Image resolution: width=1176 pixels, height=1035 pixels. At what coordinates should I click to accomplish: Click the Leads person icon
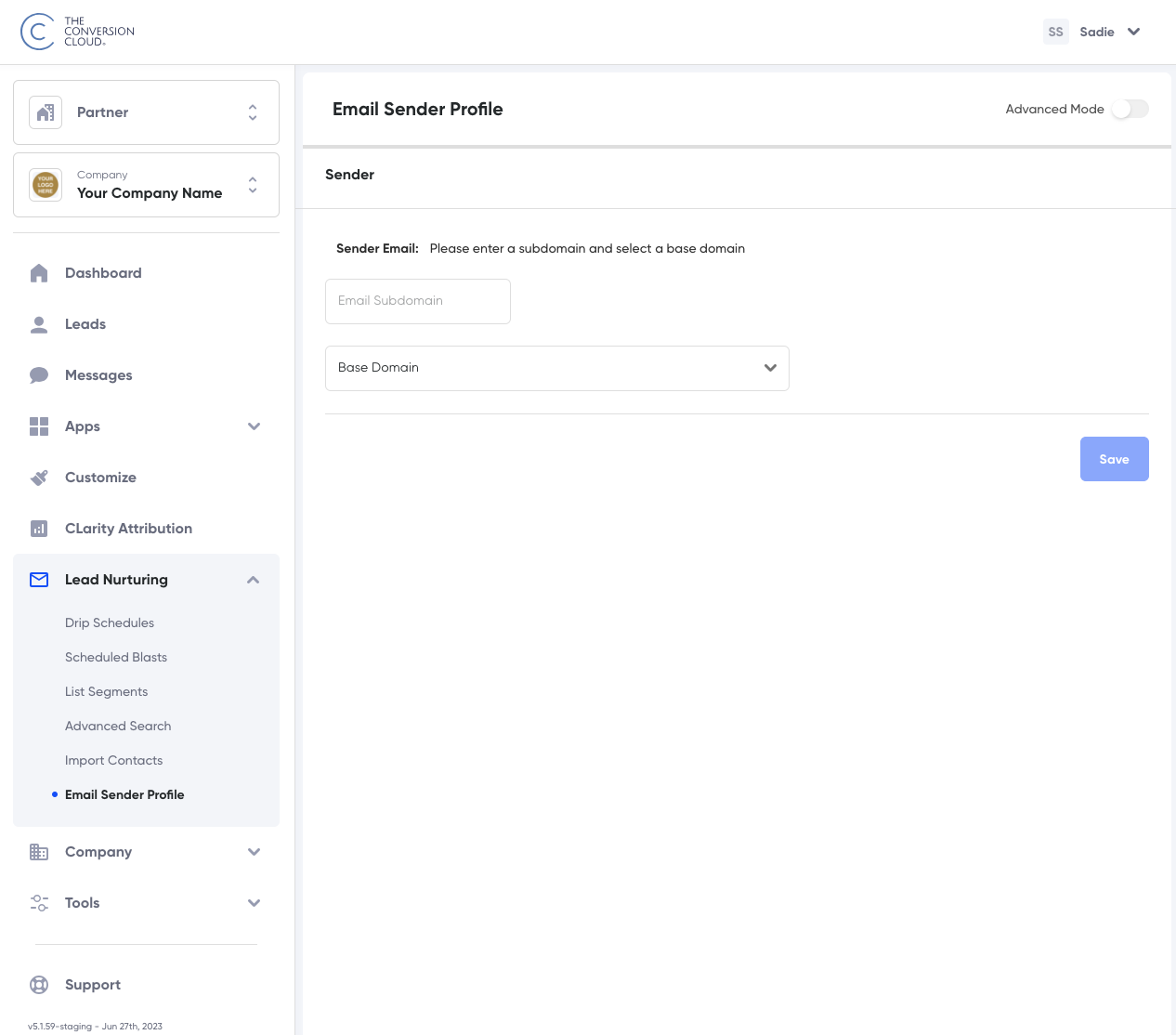coord(39,324)
